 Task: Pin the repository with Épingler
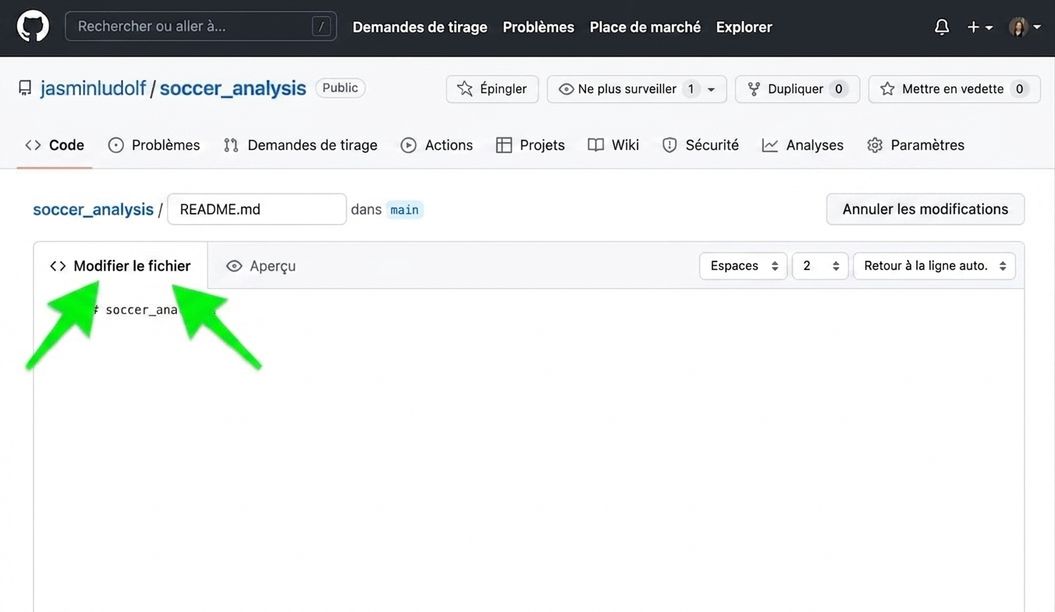point(492,89)
